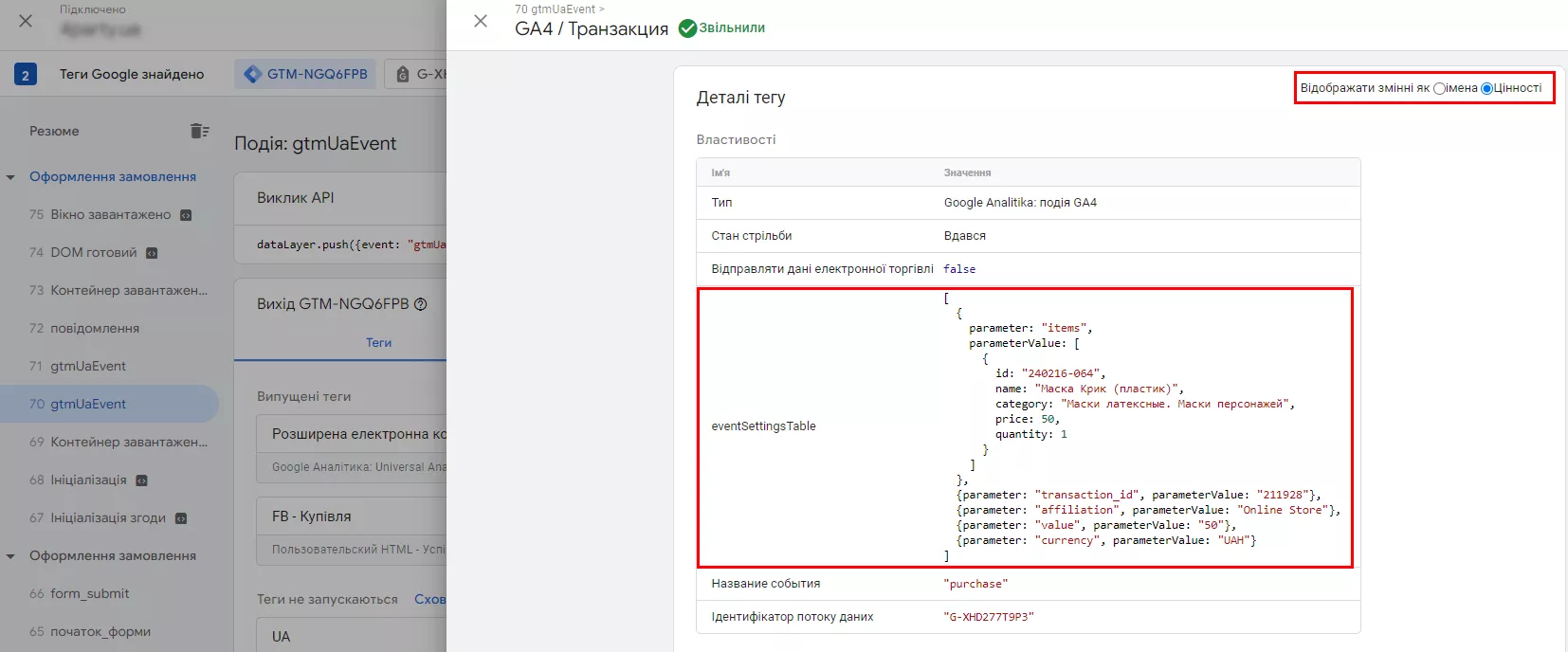Click the 'Значення' column header
The image size is (1568, 652).
[967, 172]
